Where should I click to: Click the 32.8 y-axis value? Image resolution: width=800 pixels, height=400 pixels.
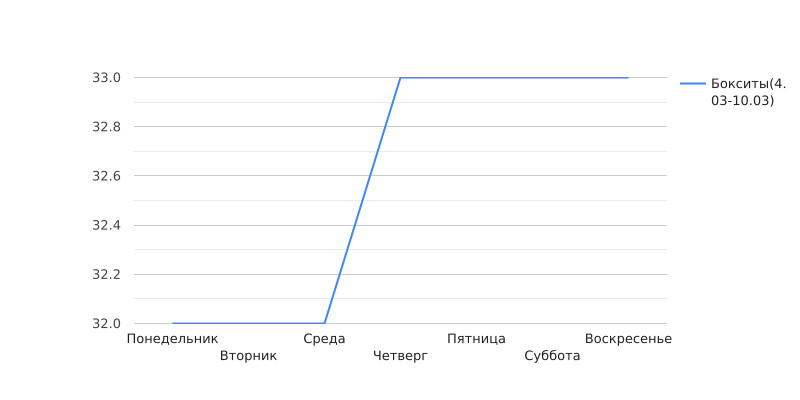[106, 127]
